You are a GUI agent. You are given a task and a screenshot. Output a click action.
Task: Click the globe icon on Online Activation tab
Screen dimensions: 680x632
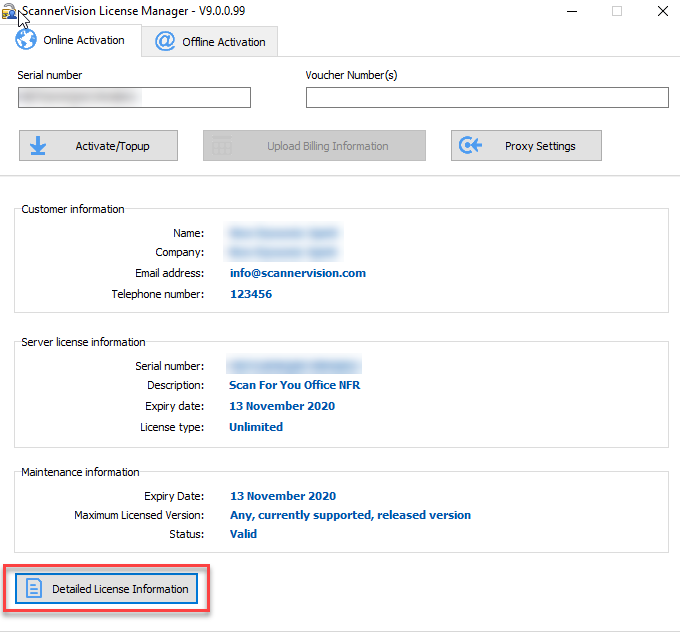pos(26,41)
